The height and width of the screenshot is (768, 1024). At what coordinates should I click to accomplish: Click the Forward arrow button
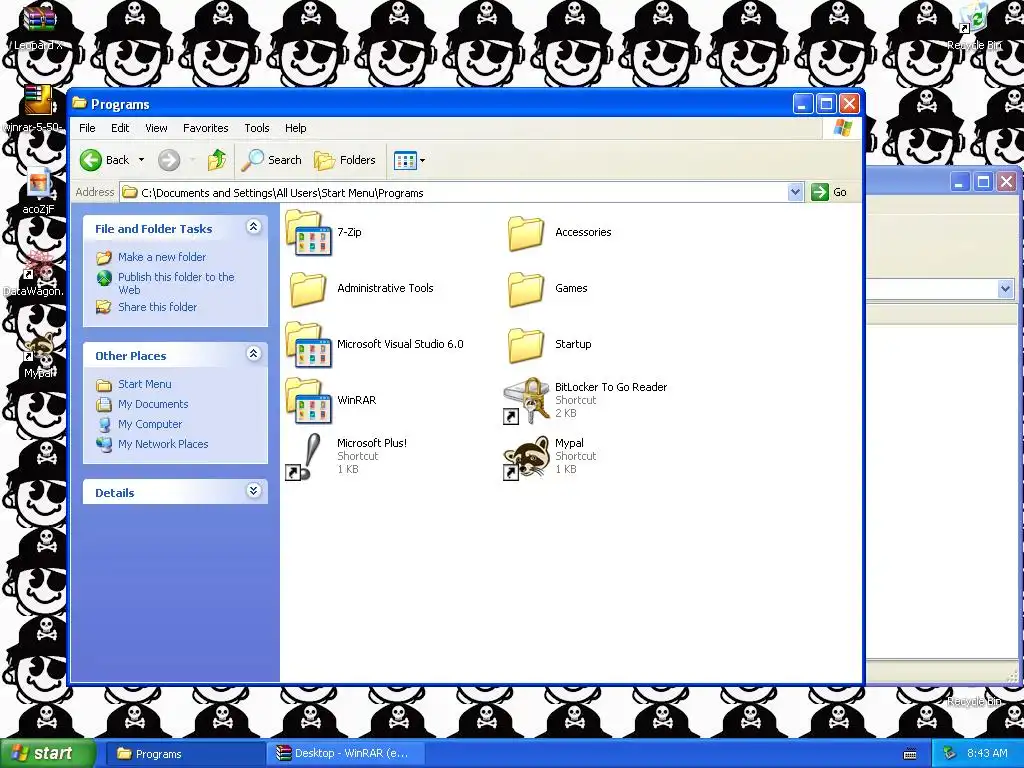tap(169, 160)
